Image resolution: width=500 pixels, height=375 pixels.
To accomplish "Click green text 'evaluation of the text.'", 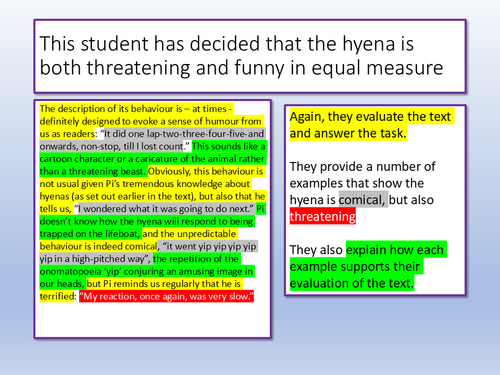I will pyautogui.click(x=351, y=283).
